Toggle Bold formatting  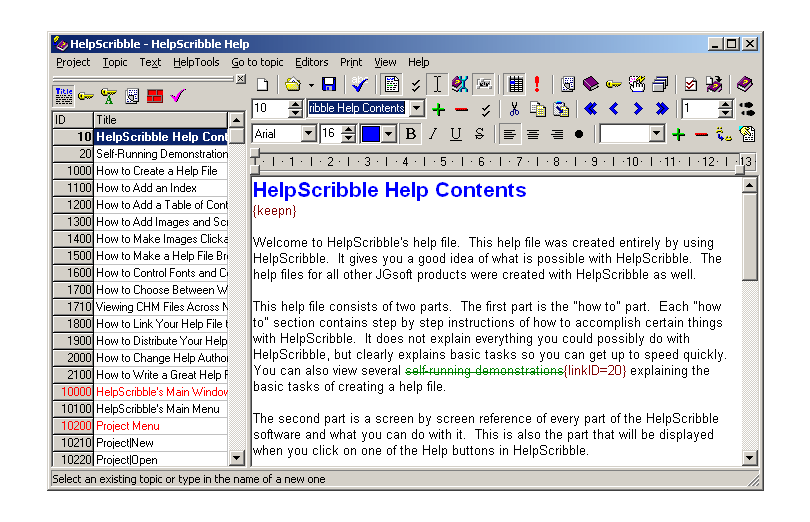coord(411,134)
